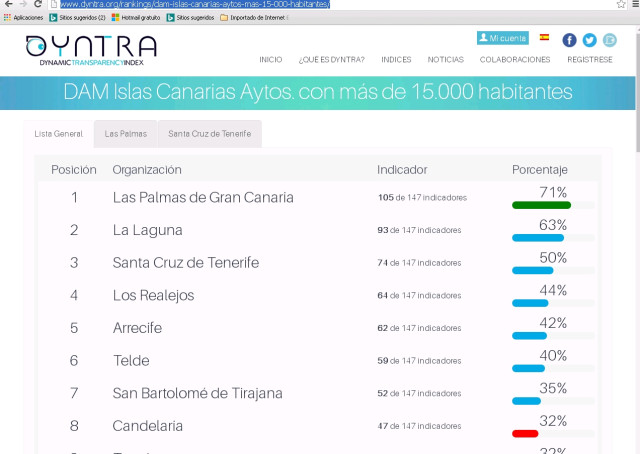Reload the page with refresh icon

(38, 4)
